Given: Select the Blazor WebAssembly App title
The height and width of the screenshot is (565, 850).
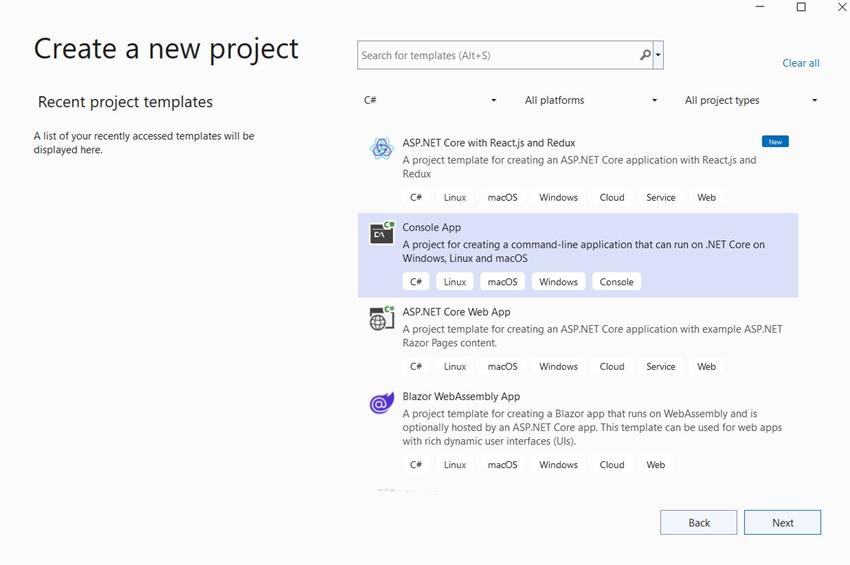Looking at the screenshot, I should (x=461, y=396).
